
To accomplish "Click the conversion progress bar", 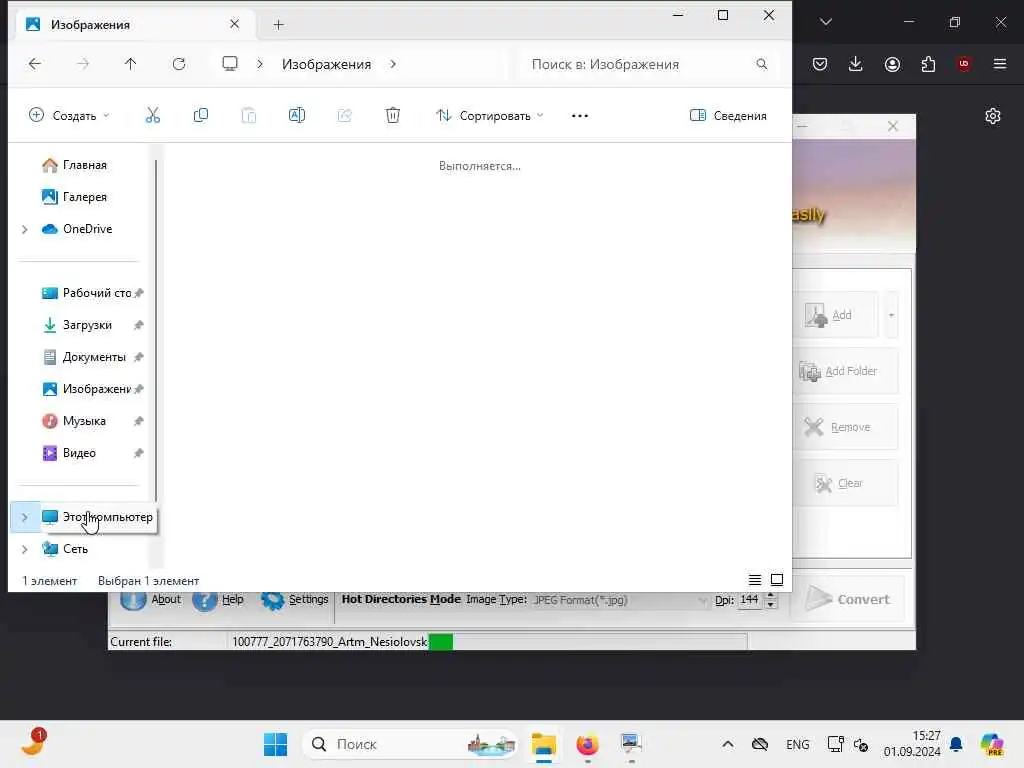I will (x=588, y=642).
